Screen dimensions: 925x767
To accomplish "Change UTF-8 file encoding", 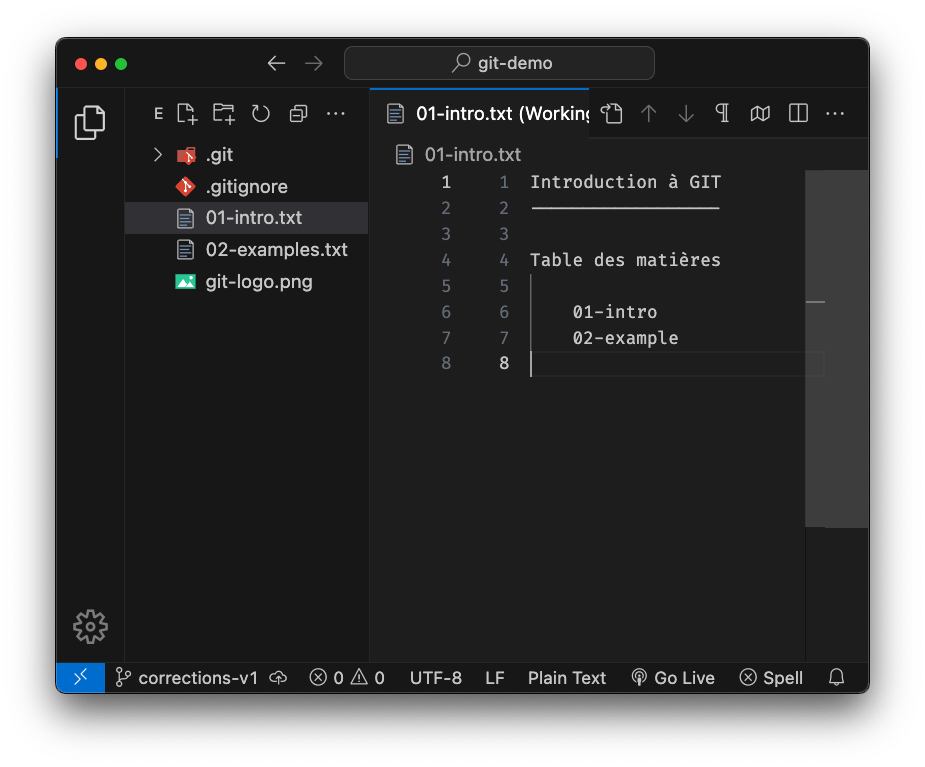I will pos(436,678).
